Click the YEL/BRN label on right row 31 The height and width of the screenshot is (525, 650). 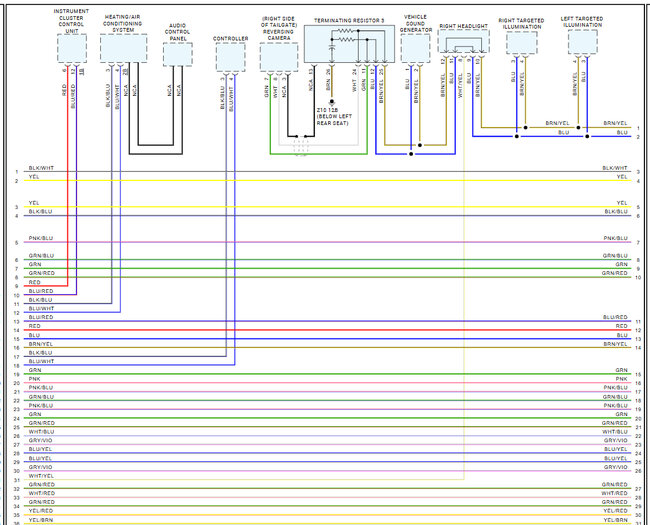[615, 520]
